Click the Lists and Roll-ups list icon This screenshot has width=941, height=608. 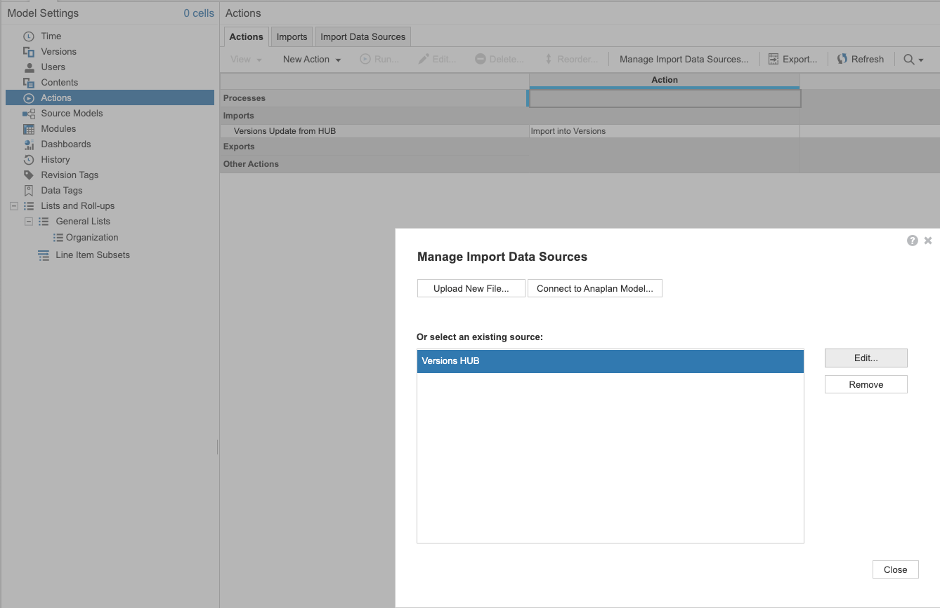(28, 206)
